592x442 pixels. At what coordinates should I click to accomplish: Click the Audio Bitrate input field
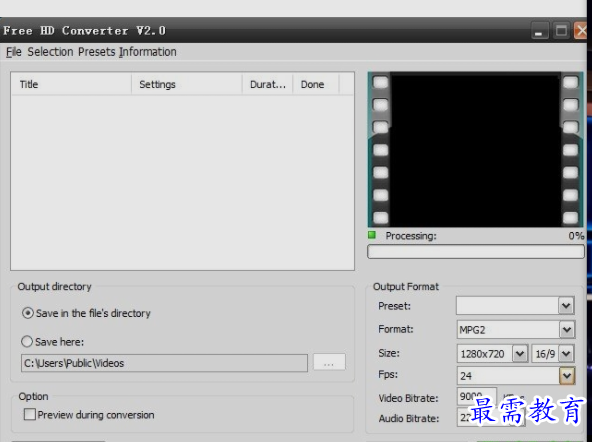click(491, 417)
